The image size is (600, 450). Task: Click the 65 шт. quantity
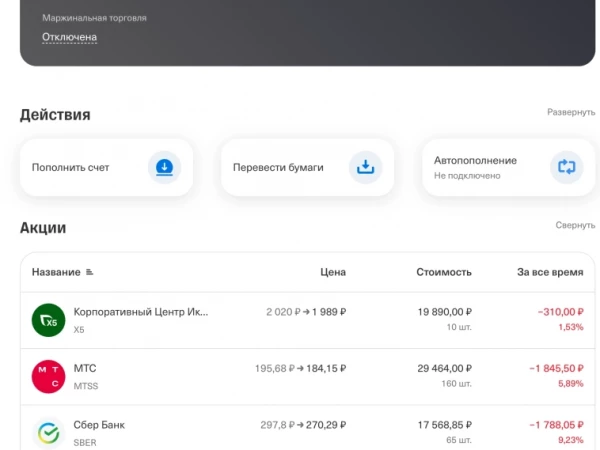(459, 440)
